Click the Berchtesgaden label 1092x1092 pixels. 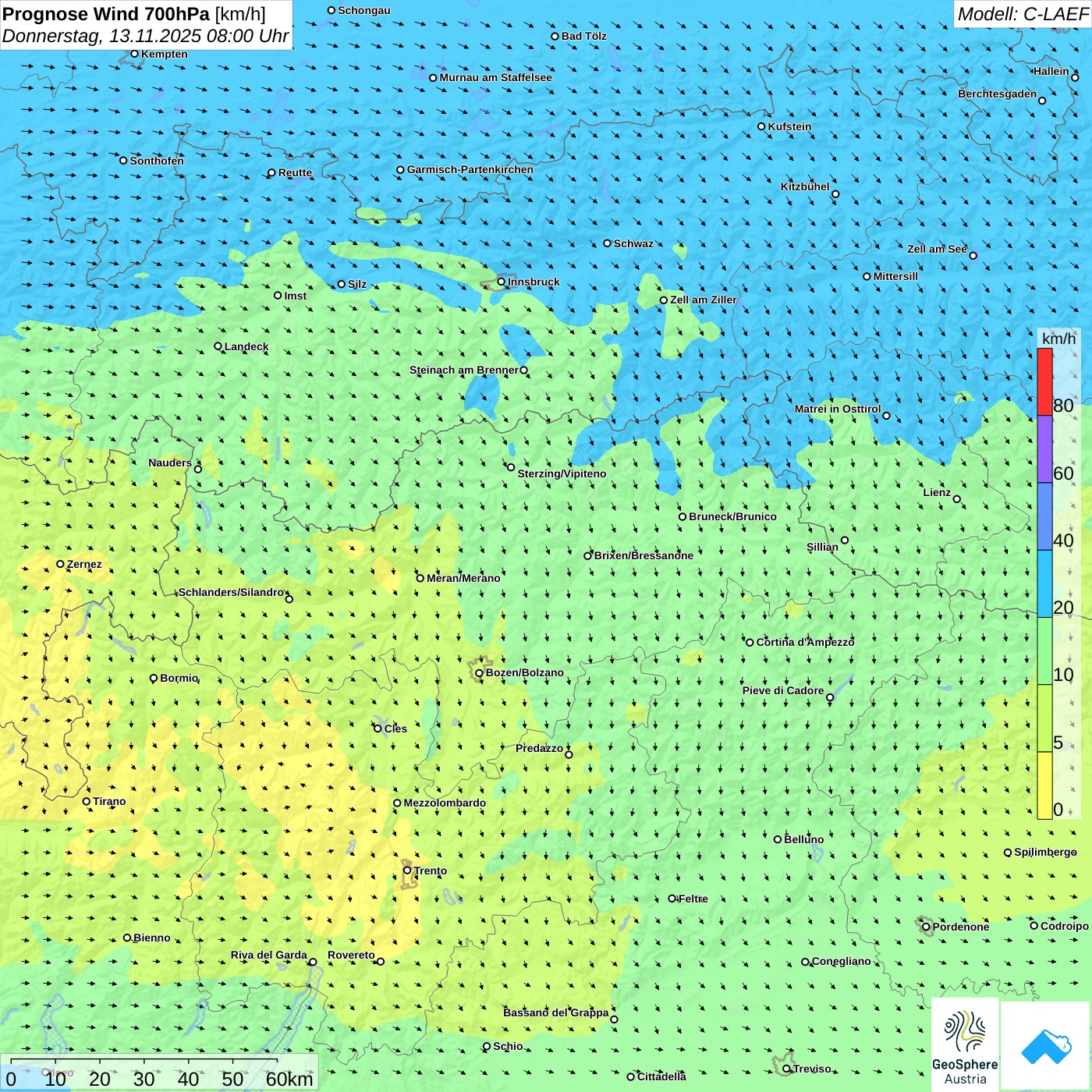pos(998,94)
